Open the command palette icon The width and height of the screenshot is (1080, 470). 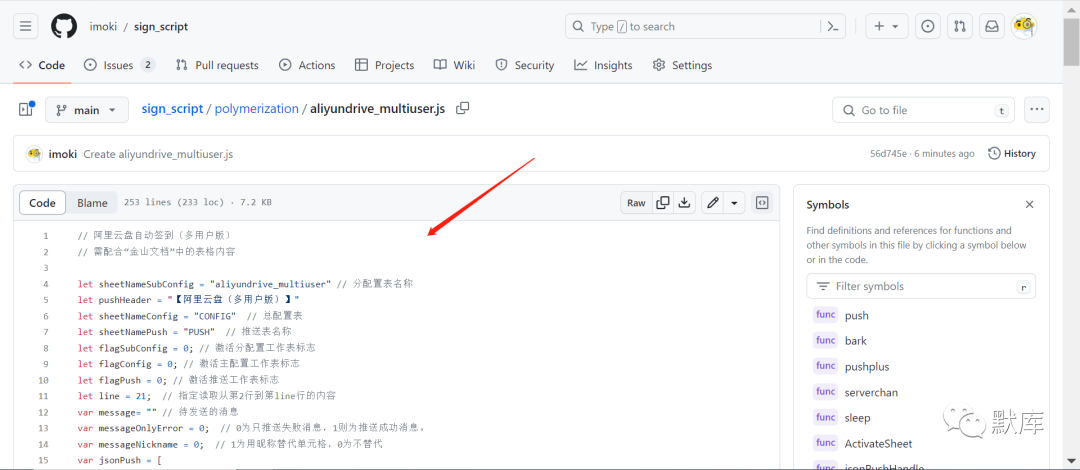833,26
